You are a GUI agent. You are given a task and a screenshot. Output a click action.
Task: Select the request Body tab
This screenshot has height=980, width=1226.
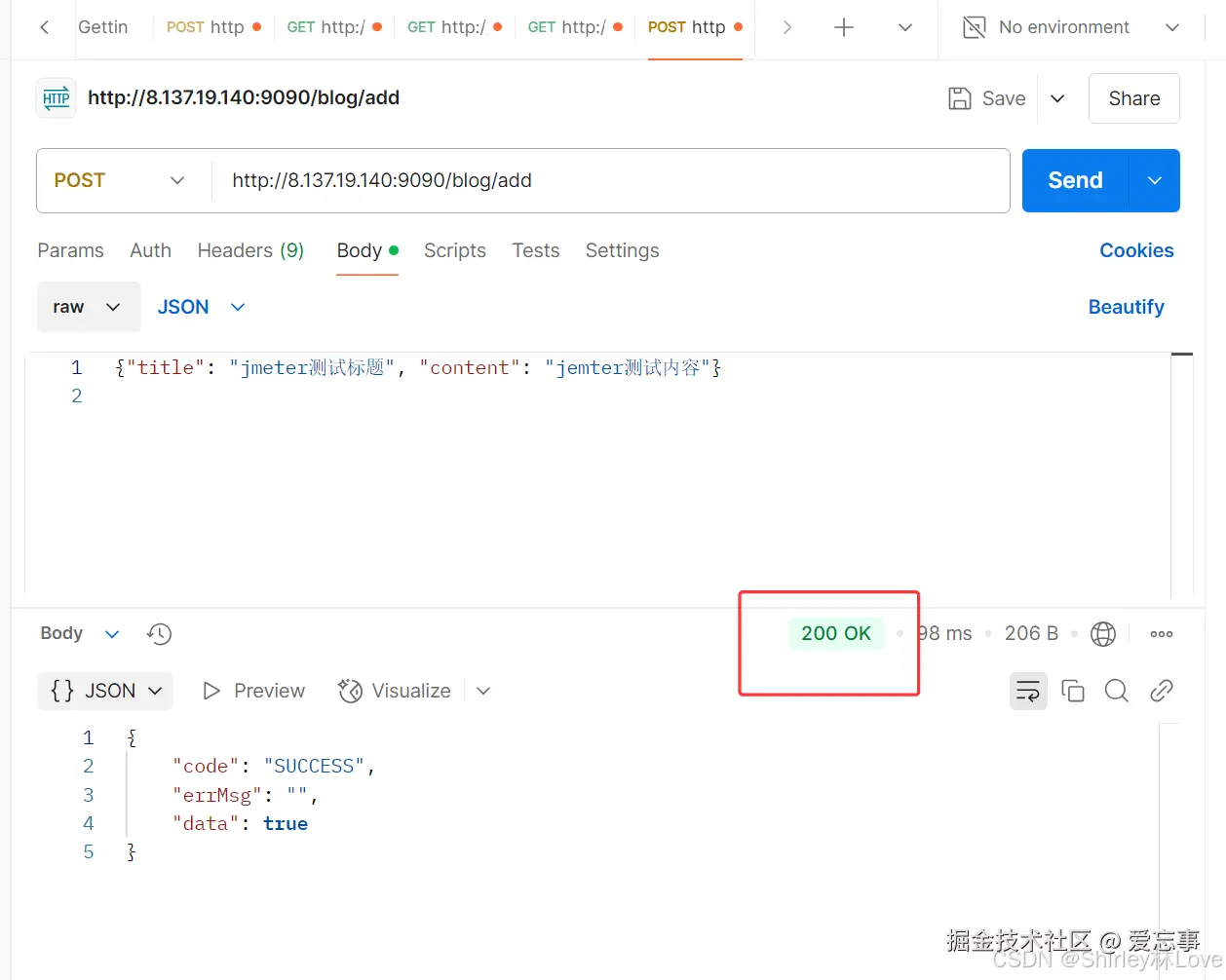point(367,250)
